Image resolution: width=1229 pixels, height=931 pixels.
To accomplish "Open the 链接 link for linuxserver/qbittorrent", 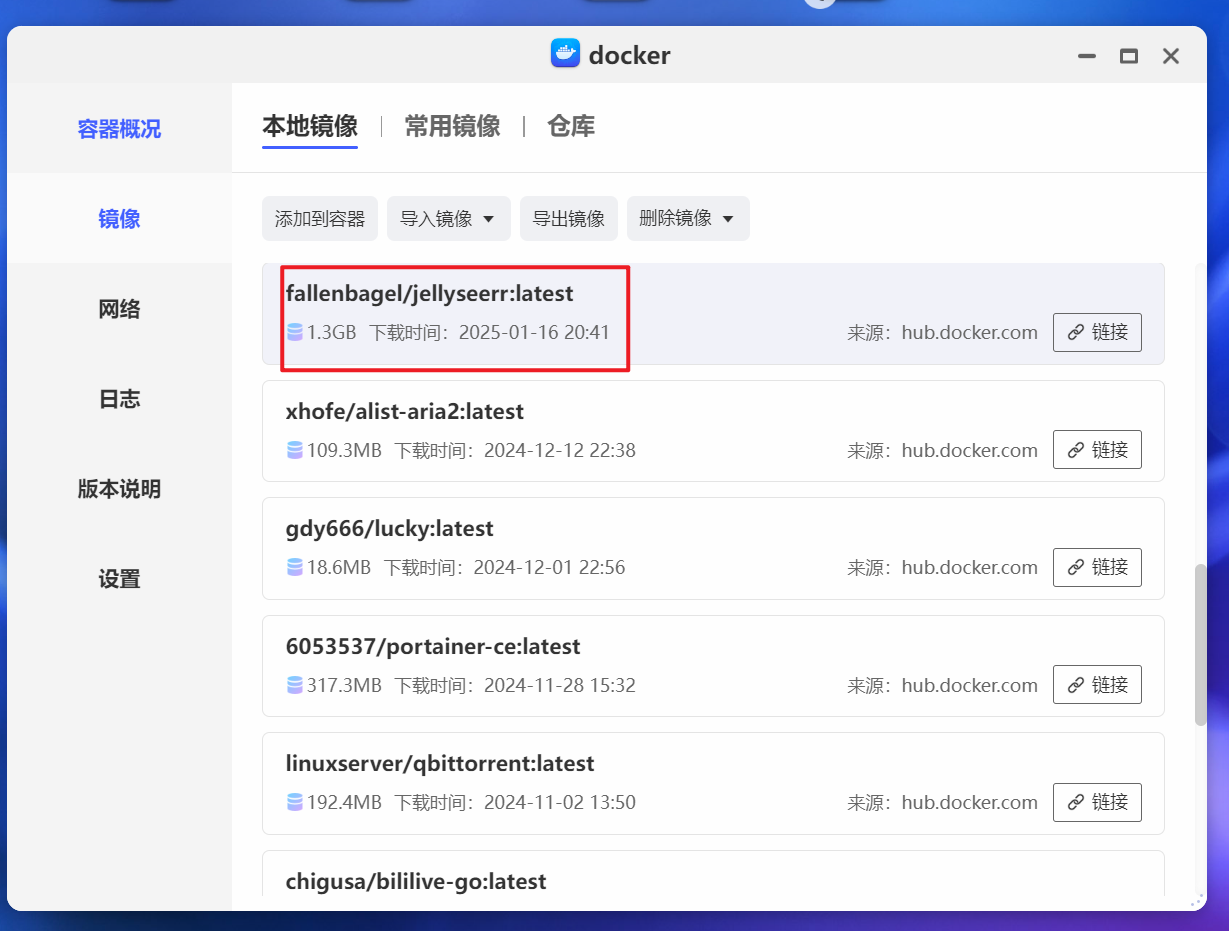I will click(1097, 802).
